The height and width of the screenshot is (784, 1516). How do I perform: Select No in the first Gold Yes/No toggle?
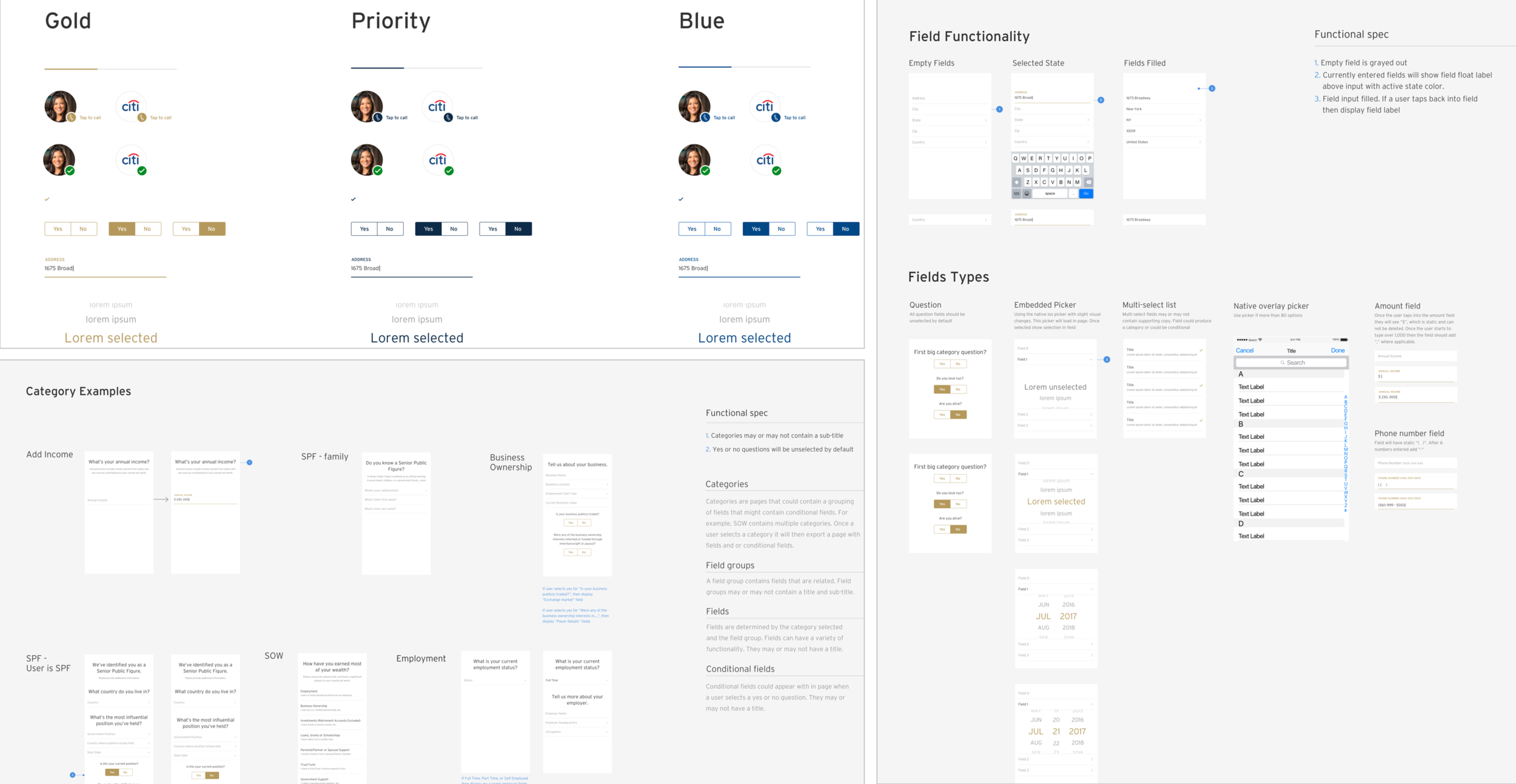click(x=84, y=229)
